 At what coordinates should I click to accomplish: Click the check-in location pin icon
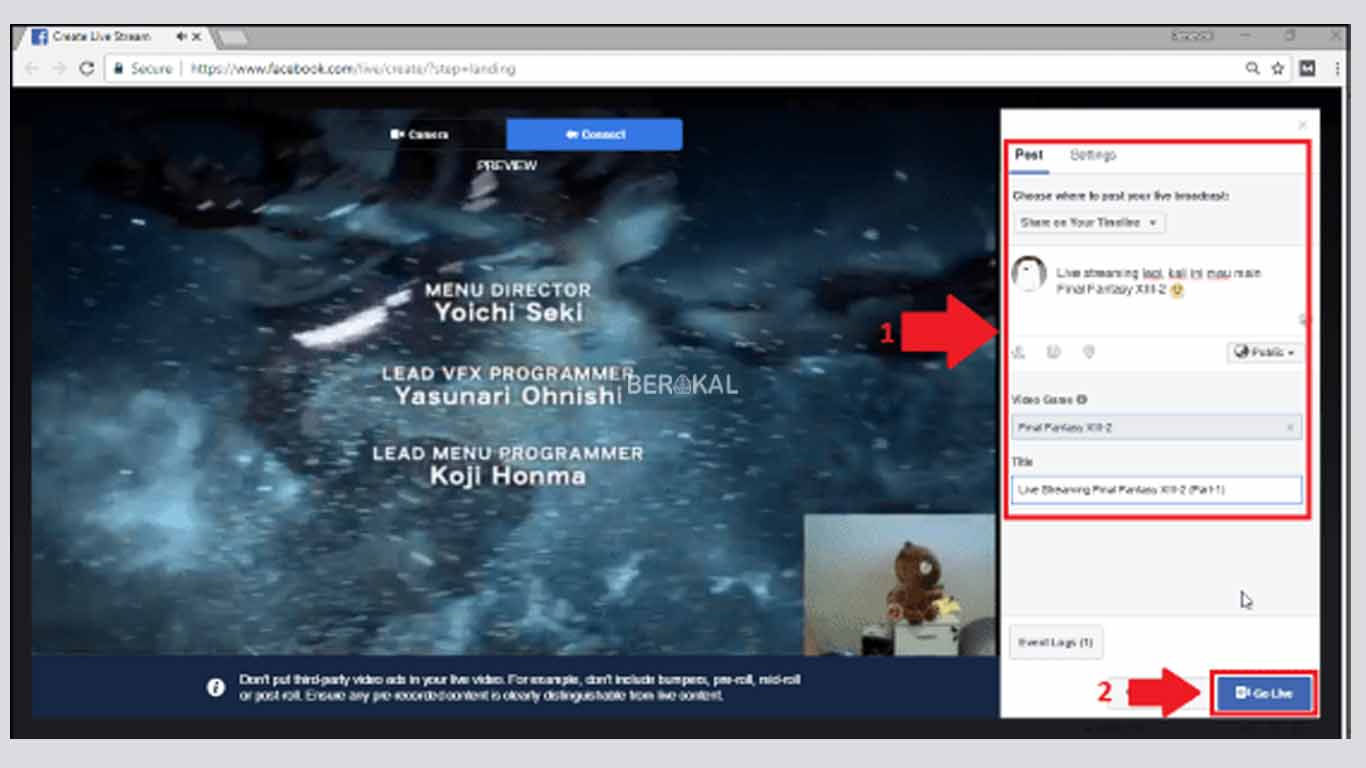click(x=1089, y=352)
